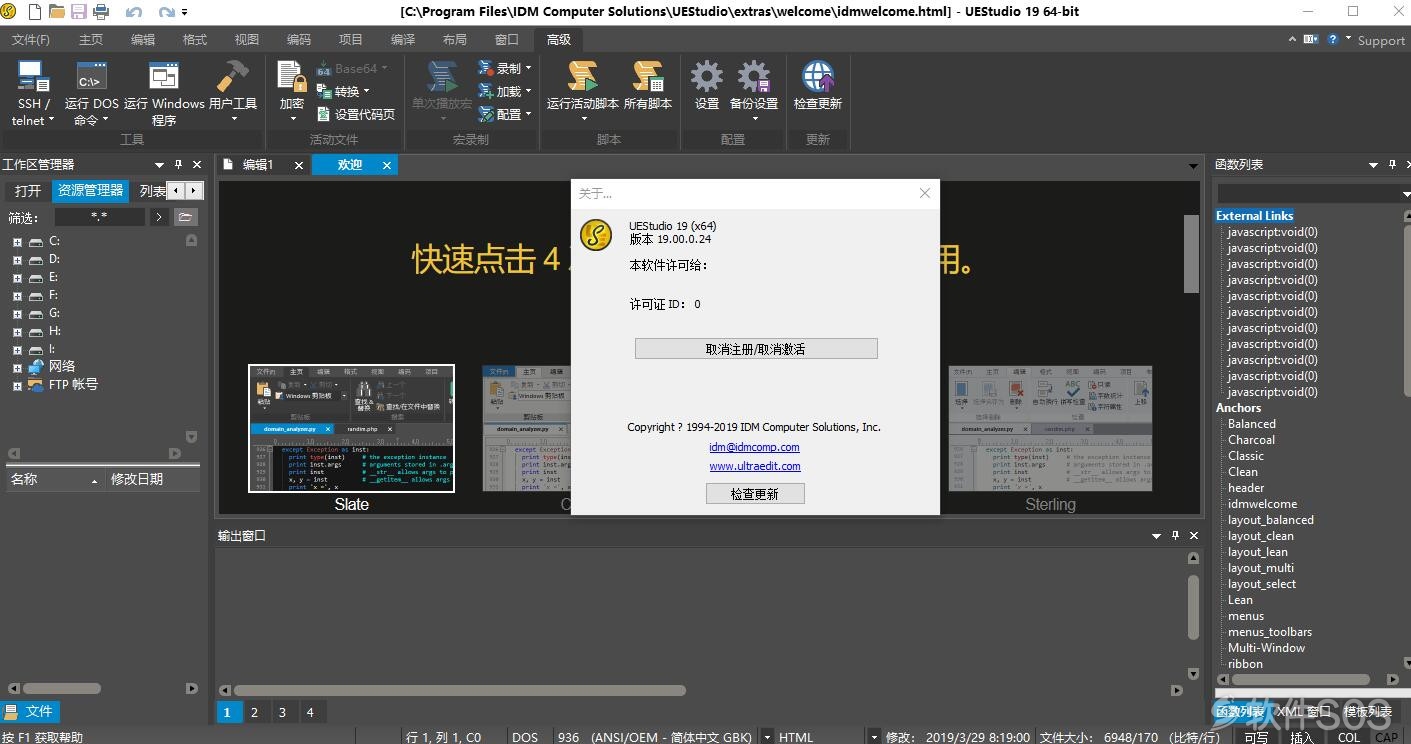Click the browse folder icon next to filter
The height and width of the screenshot is (744, 1411).
coord(185,216)
